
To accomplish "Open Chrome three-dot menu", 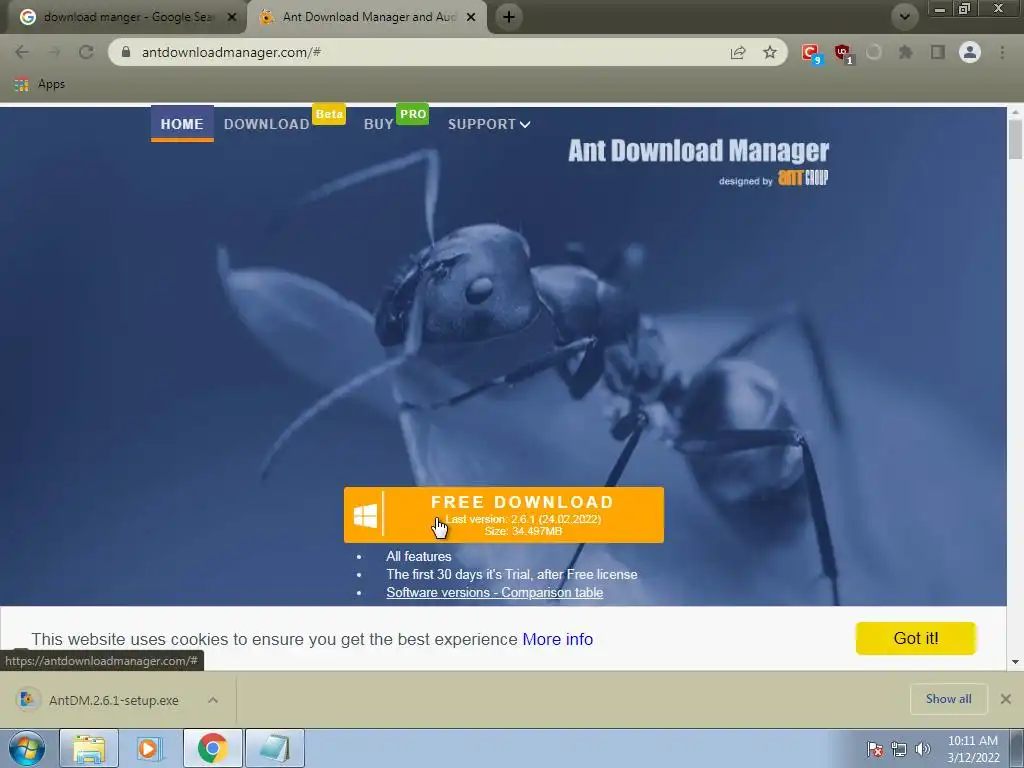I will (x=1002, y=52).
